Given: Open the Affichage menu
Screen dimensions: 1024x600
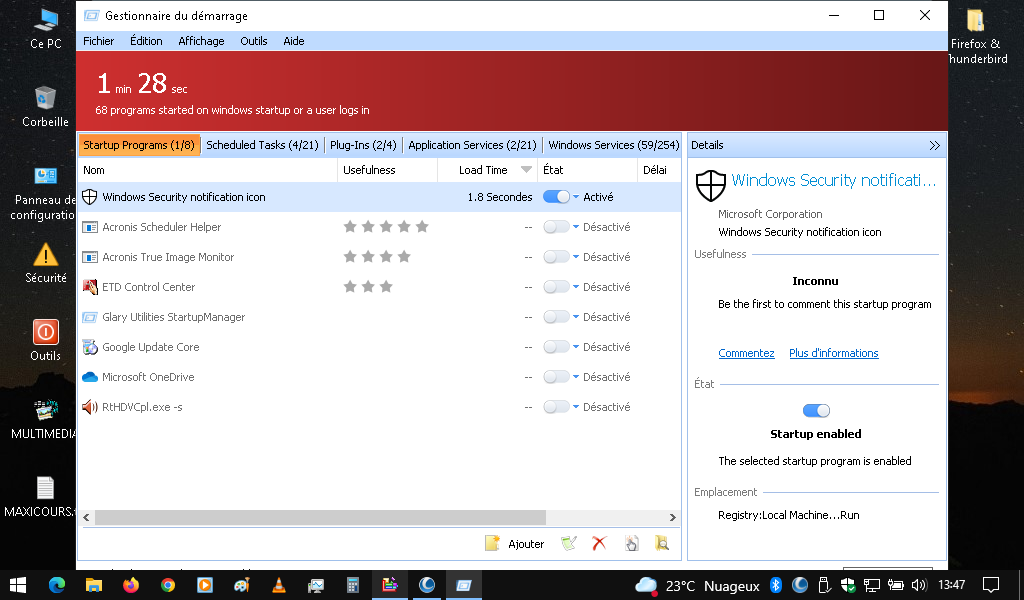Looking at the screenshot, I should point(201,40).
